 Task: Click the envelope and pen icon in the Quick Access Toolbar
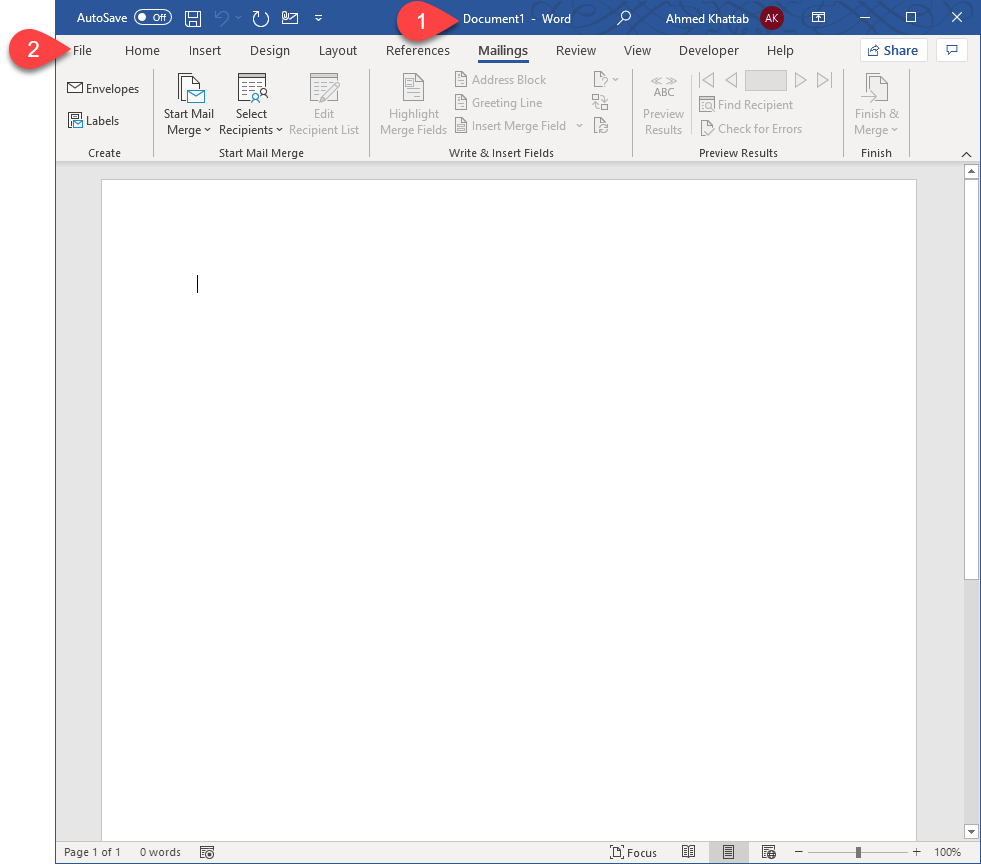coord(290,18)
